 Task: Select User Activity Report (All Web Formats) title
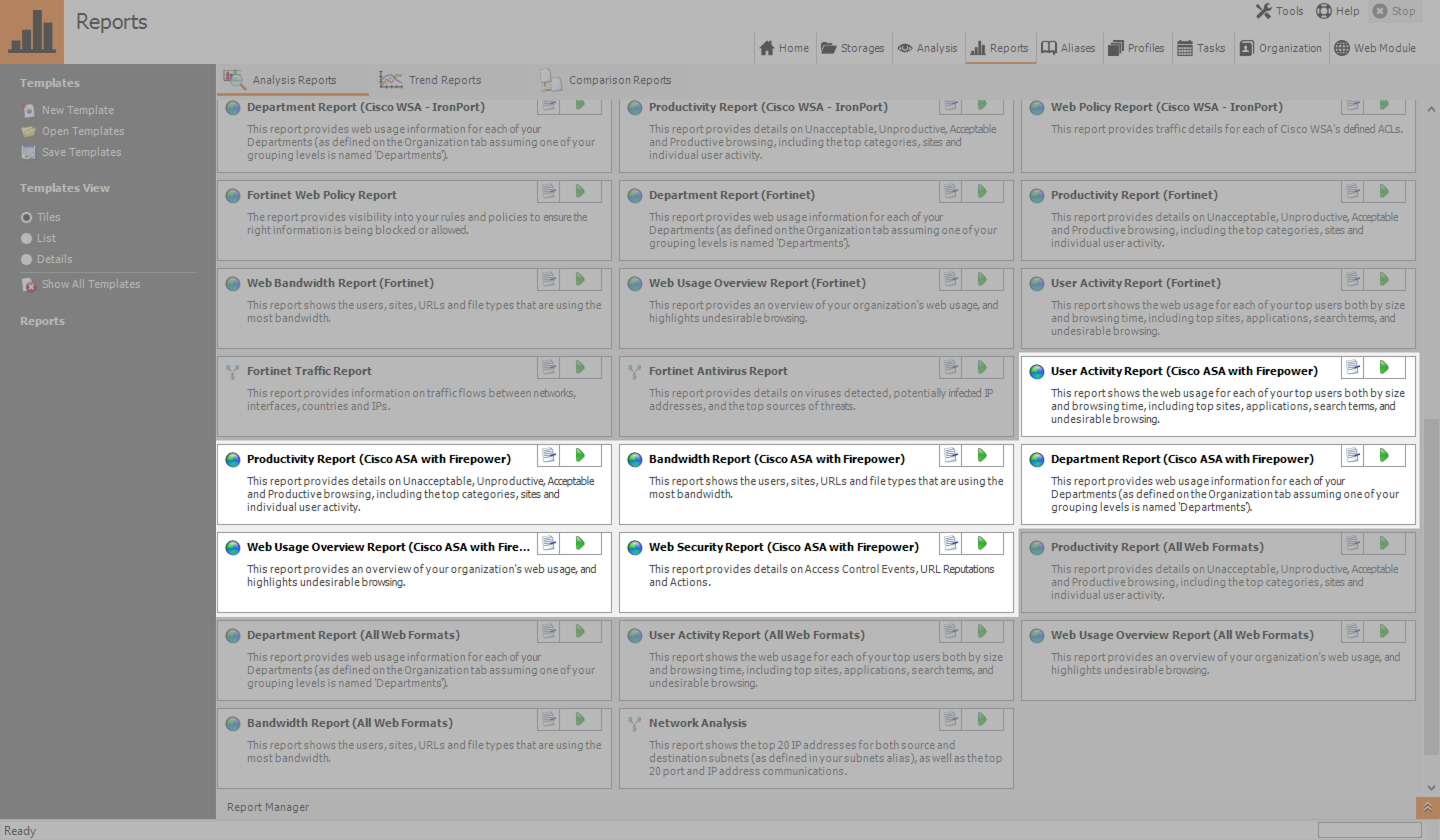(x=756, y=635)
